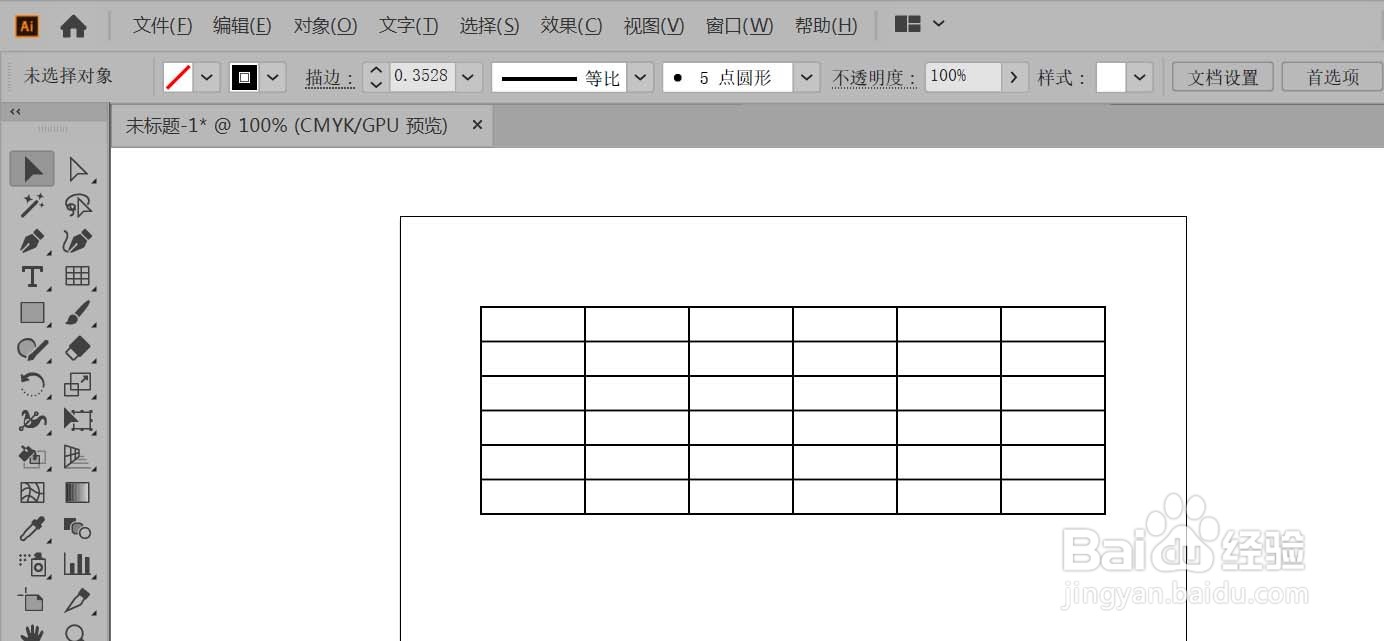Open the brush definition dropdown
1384x641 pixels.
pyautogui.click(x=807, y=77)
